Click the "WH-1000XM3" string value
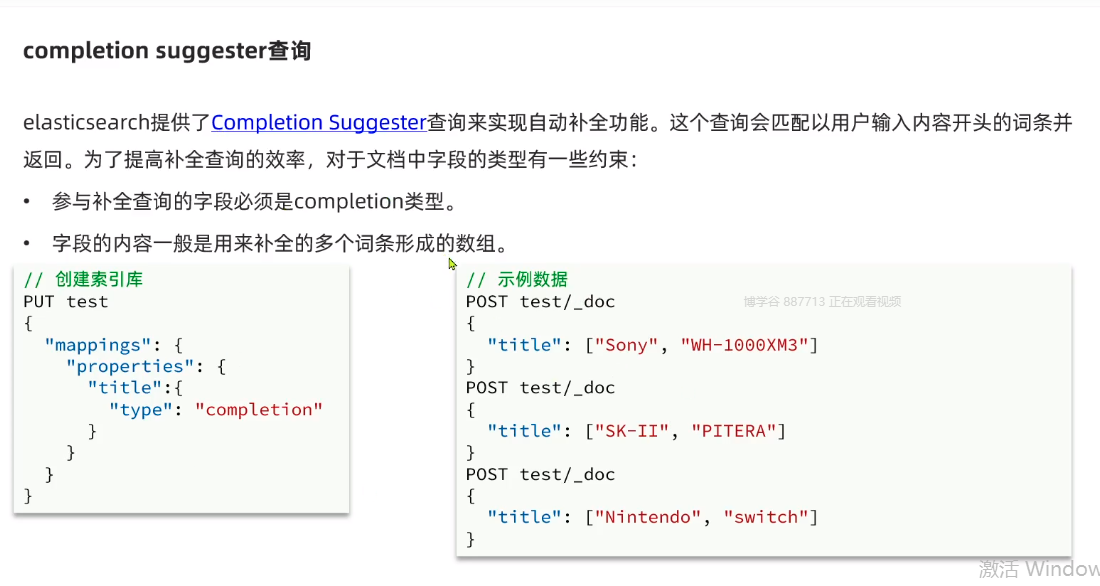The width and height of the screenshot is (1100, 586). click(x=749, y=345)
